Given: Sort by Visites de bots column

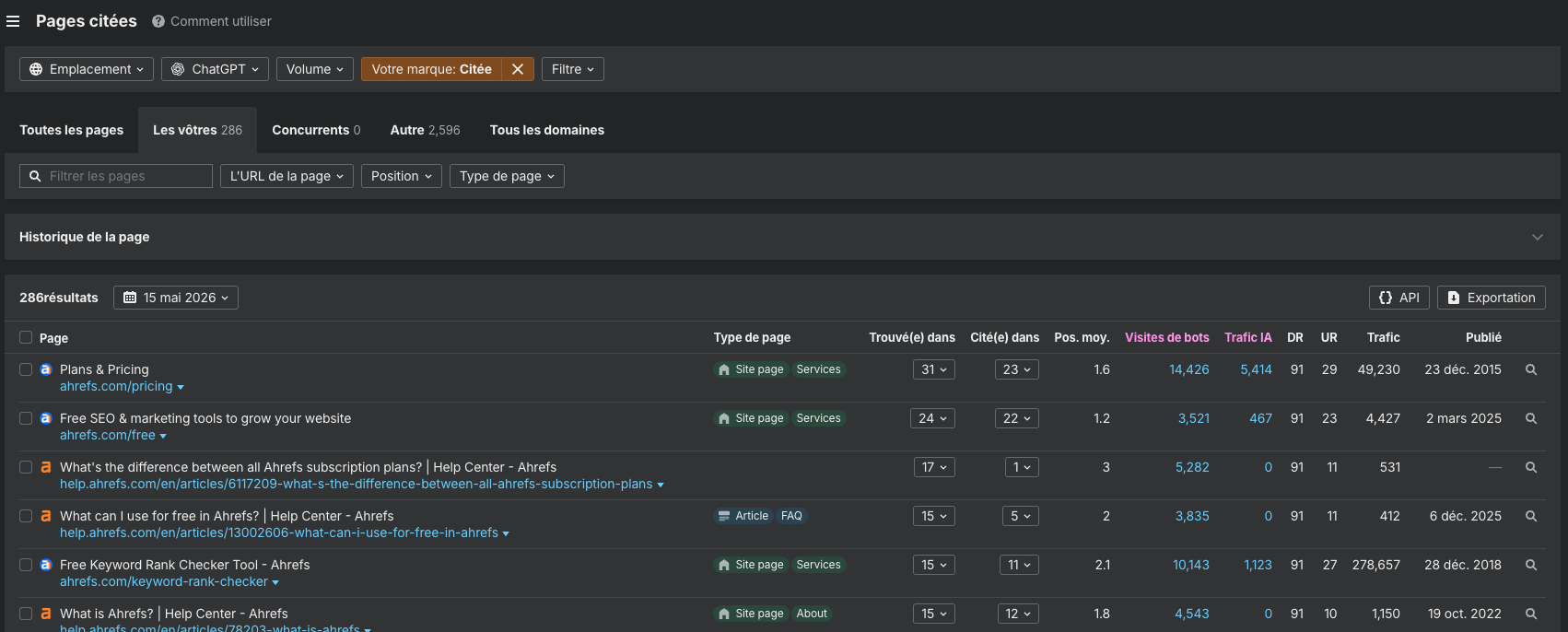Looking at the screenshot, I should click(x=1167, y=337).
